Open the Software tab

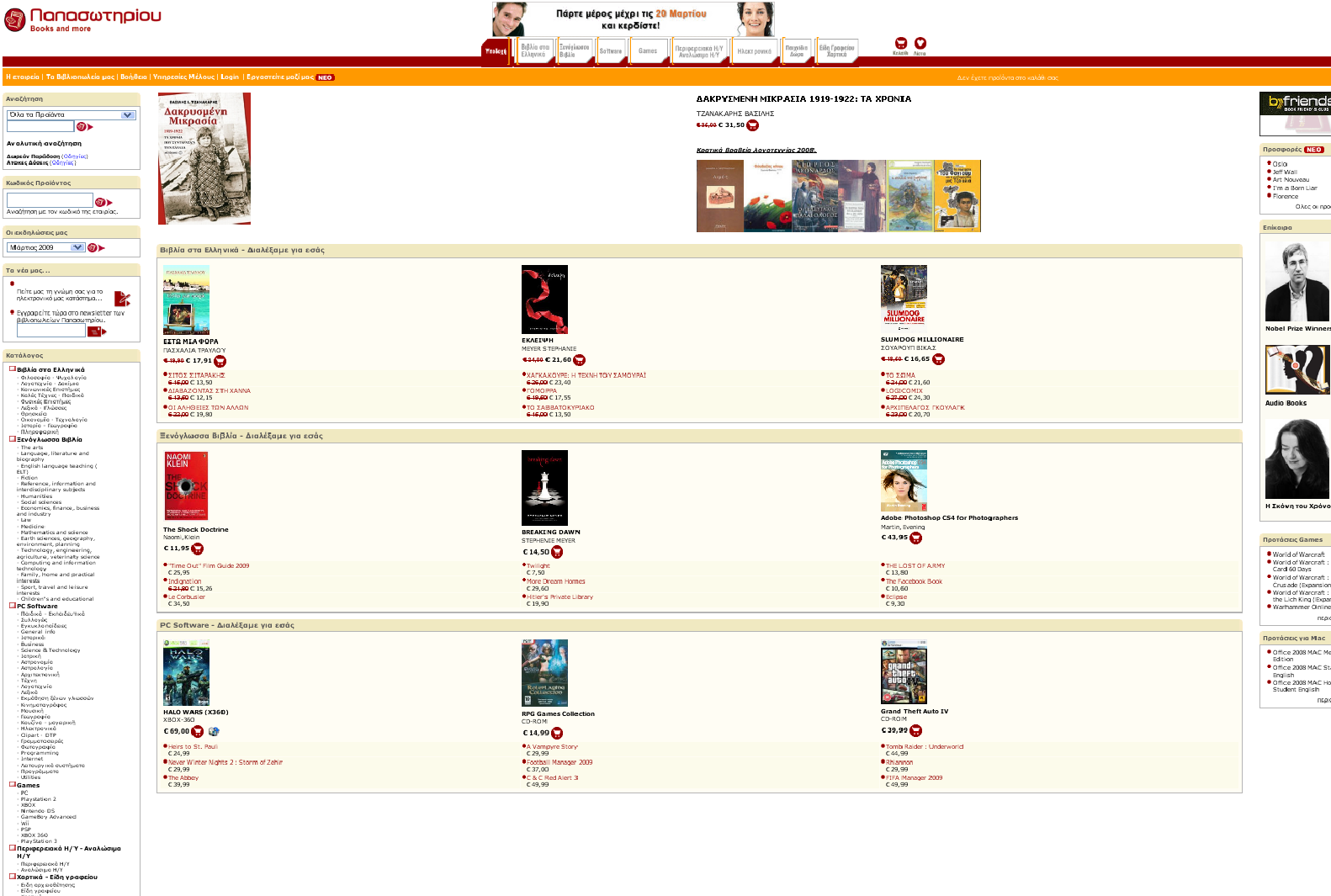611,50
